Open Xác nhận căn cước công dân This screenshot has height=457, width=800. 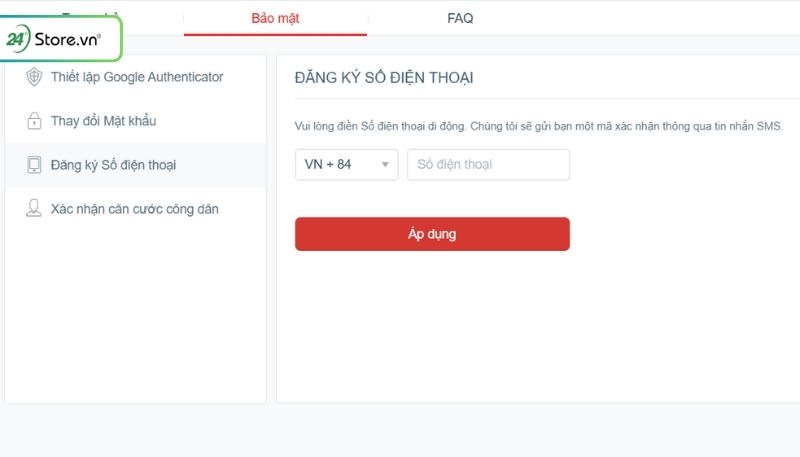click(134, 209)
